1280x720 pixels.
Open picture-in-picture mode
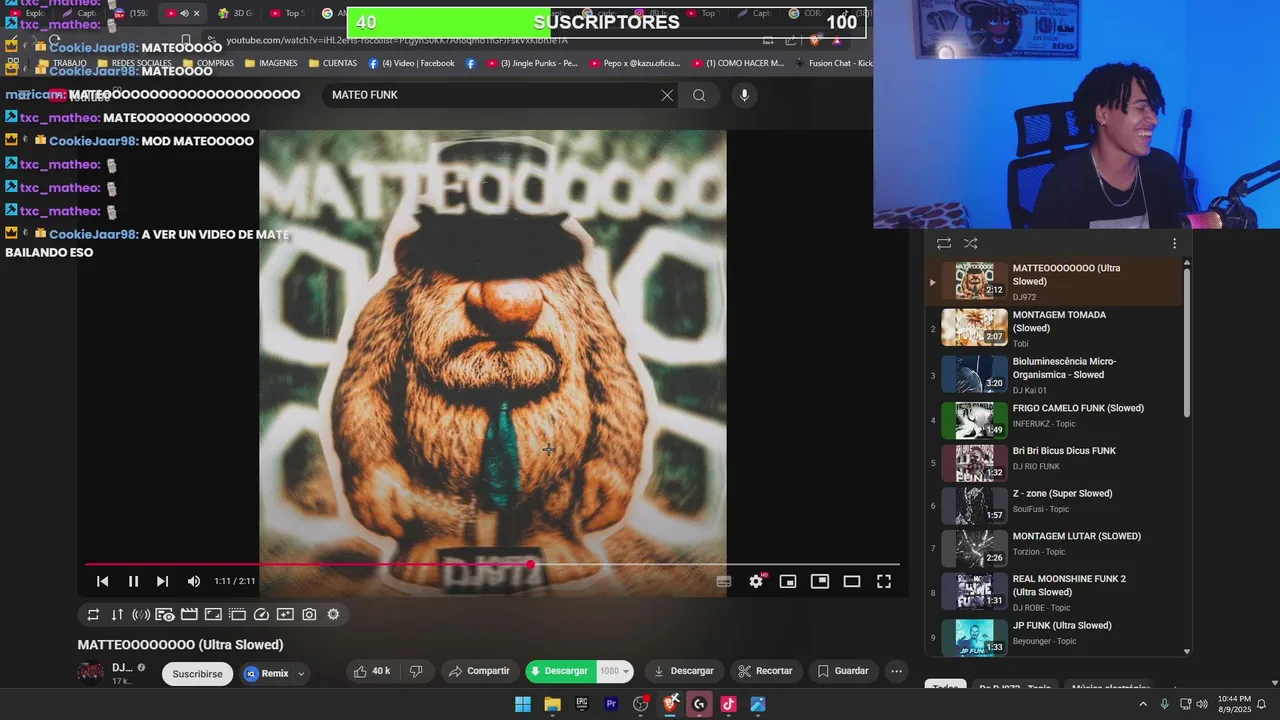click(820, 581)
